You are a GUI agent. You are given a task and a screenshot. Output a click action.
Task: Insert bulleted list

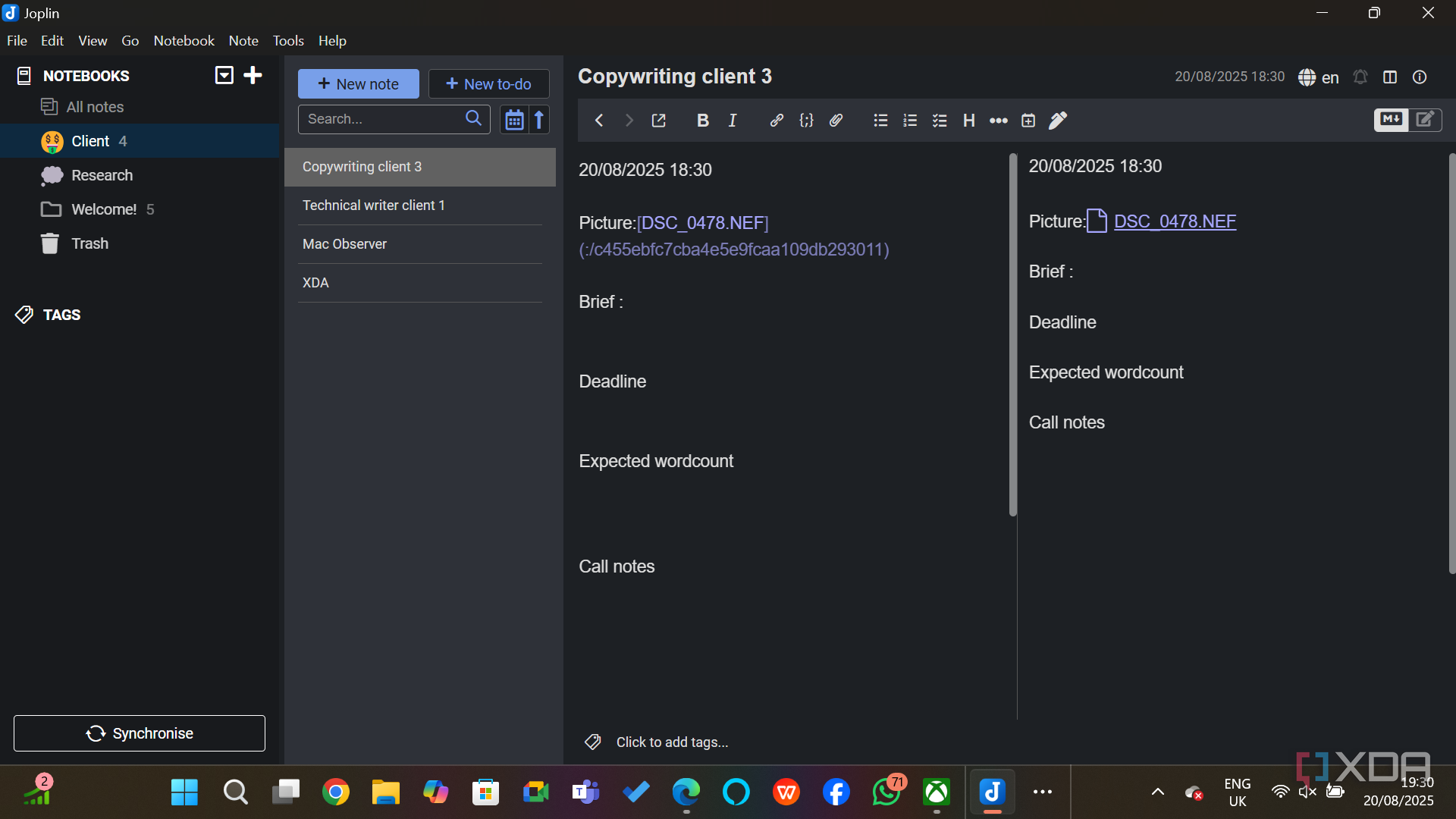tap(880, 121)
